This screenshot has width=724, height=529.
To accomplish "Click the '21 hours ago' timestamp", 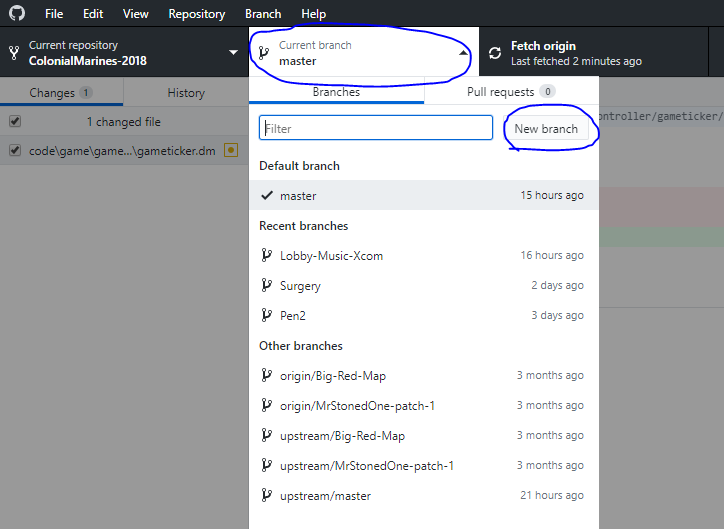I will click(x=552, y=495).
